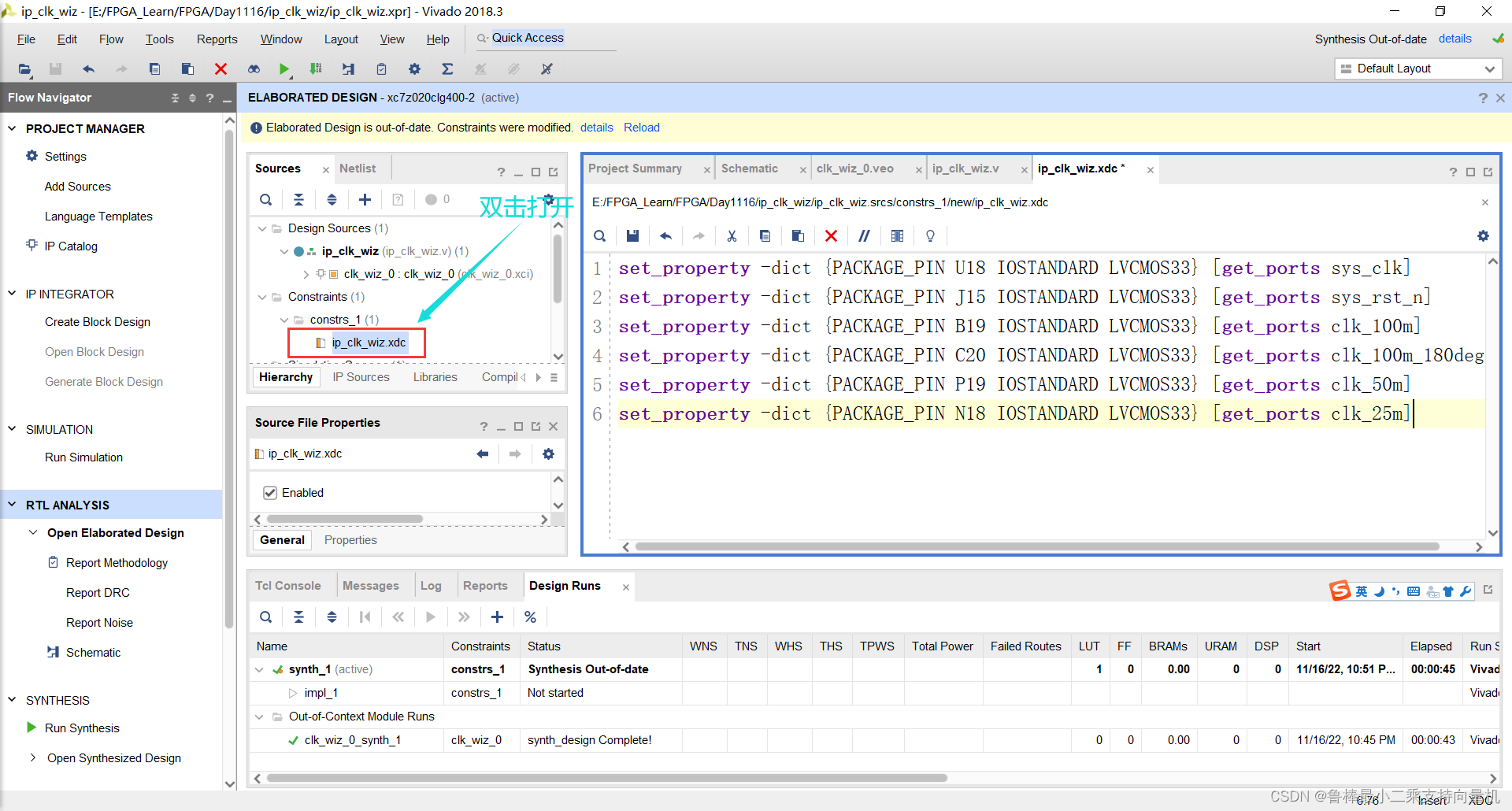1512x811 pixels.
Task: Close the ip_clk_wiz.v tab
Action: [x=1025, y=170]
